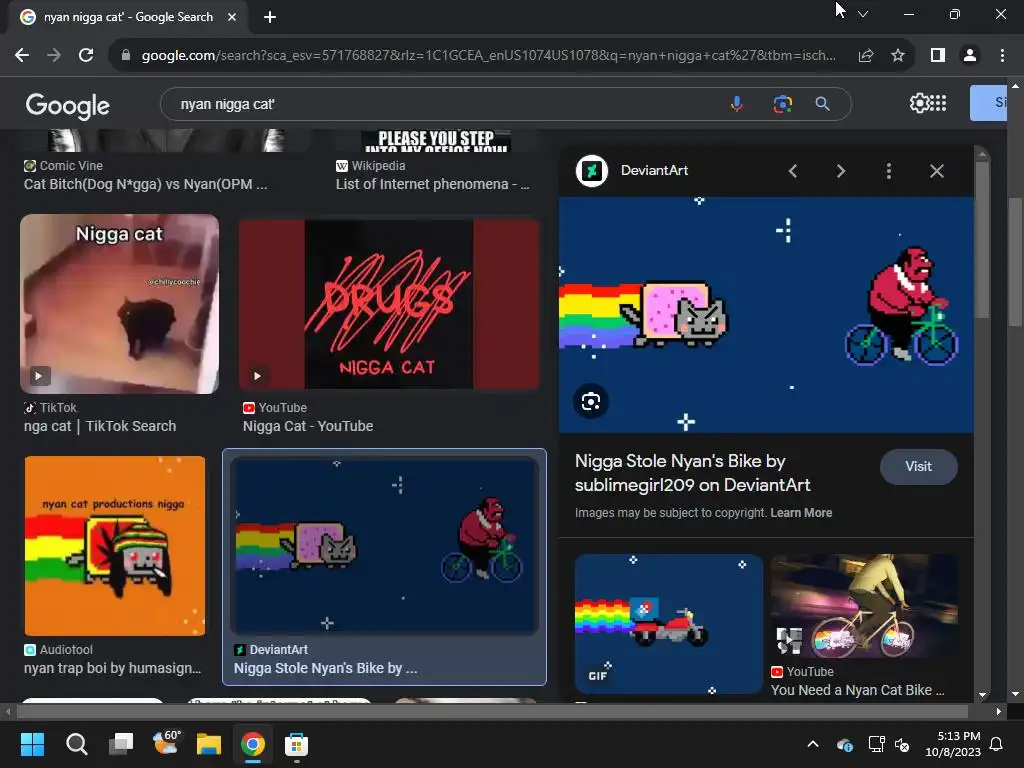Open the Comic Vine result link
1024x768 pixels.
(146, 184)
